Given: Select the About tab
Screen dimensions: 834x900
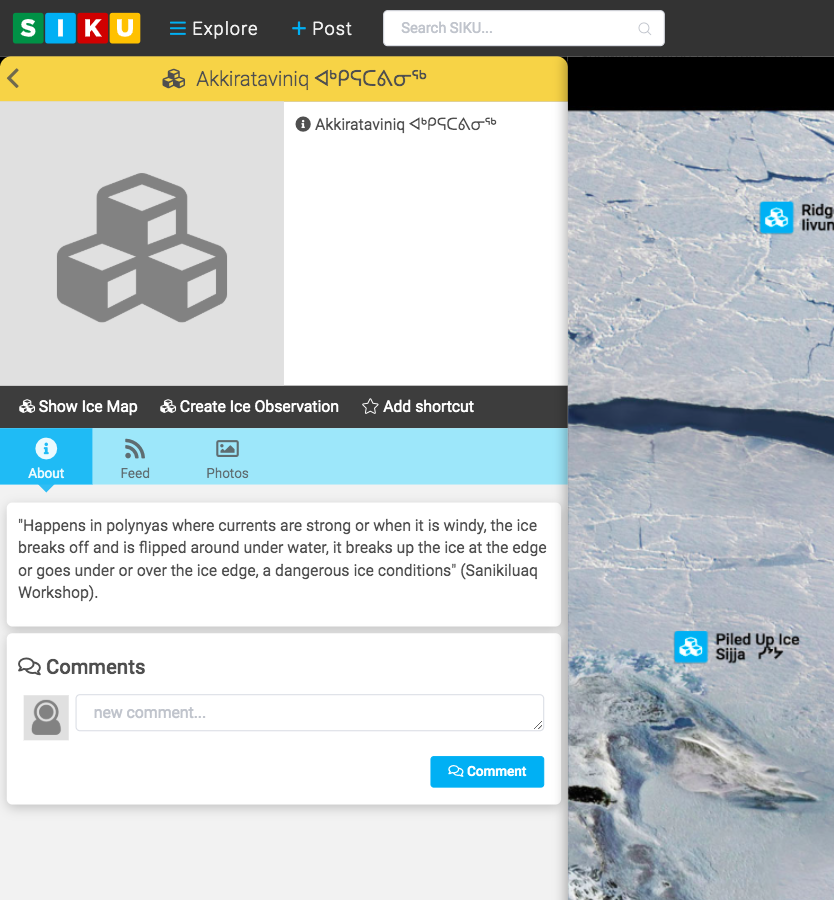Looking at the screenshot, I should [46, 458].
